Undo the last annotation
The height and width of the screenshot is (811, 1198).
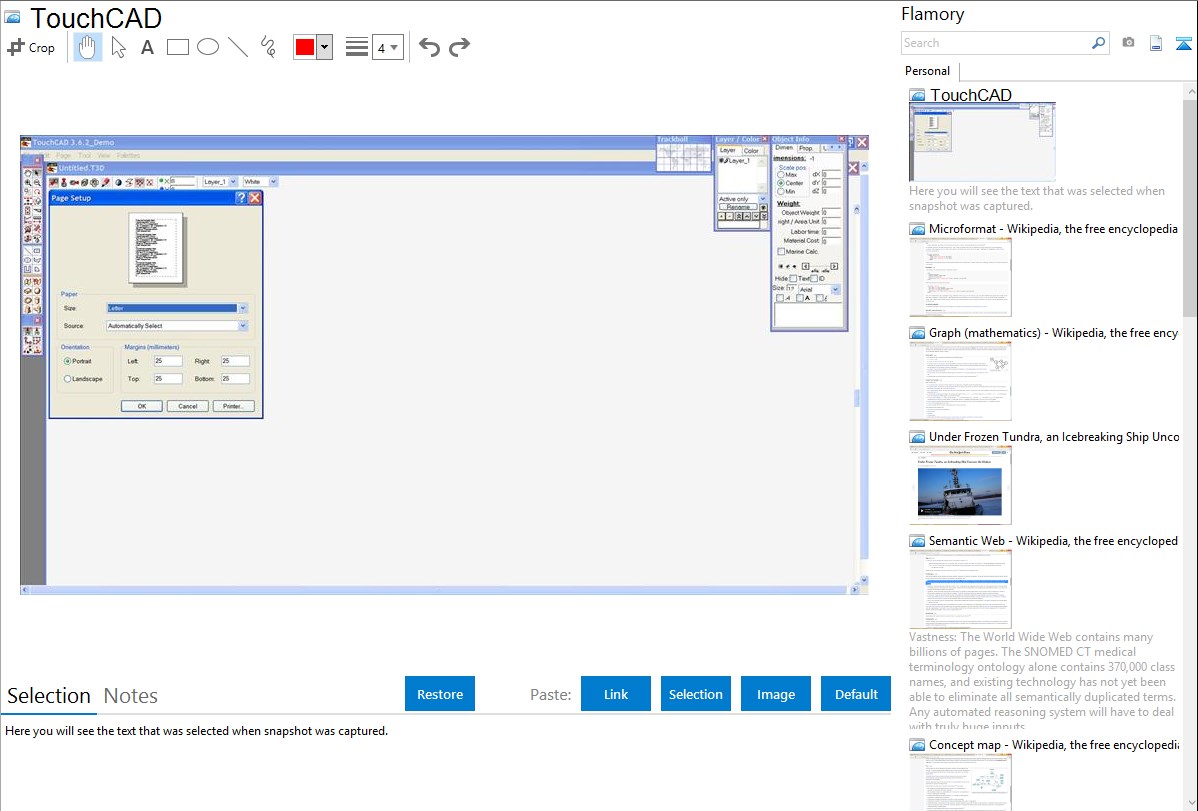click(429, 47)
